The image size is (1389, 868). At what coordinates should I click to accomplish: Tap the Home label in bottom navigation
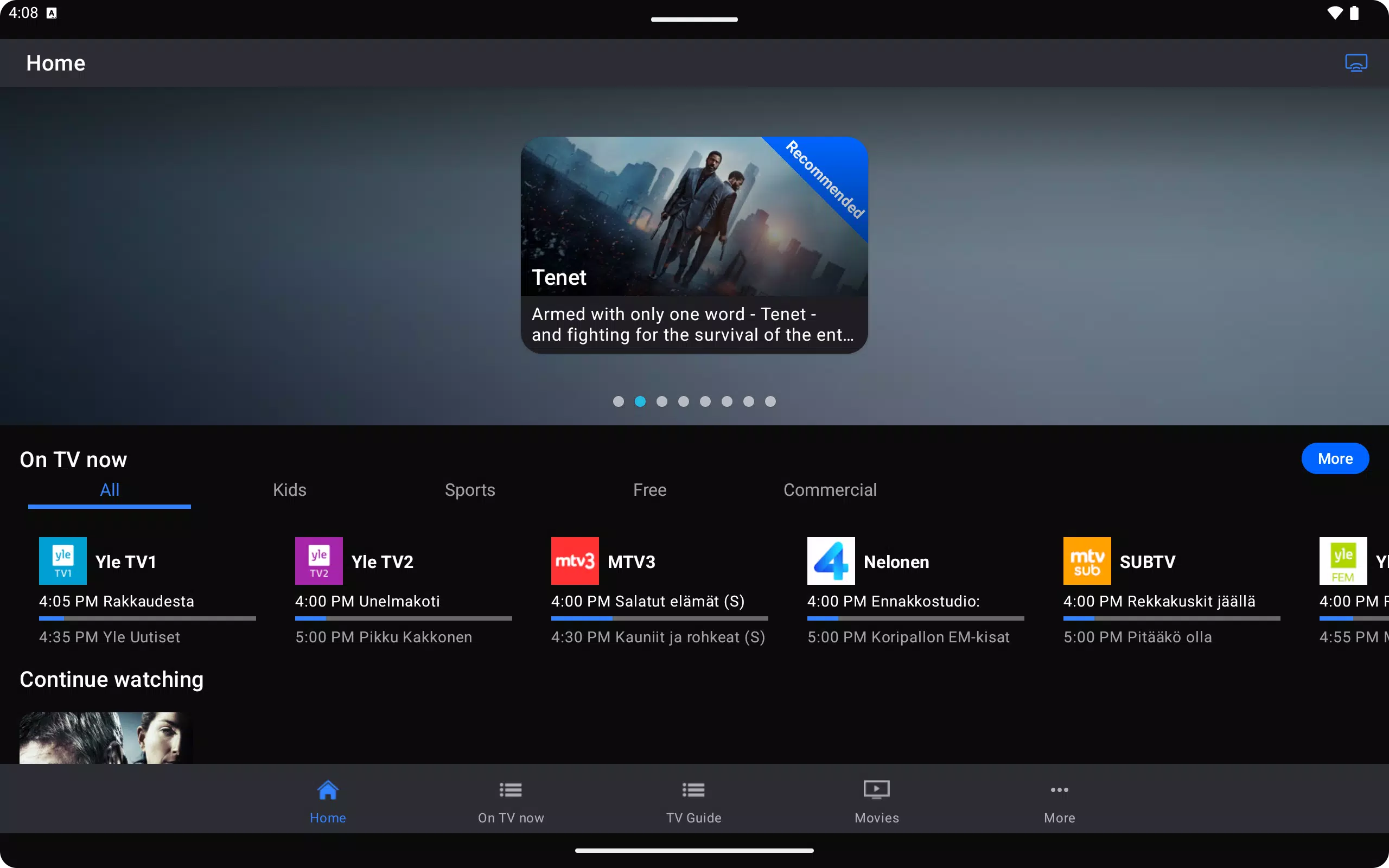click(x=328, y=818)
